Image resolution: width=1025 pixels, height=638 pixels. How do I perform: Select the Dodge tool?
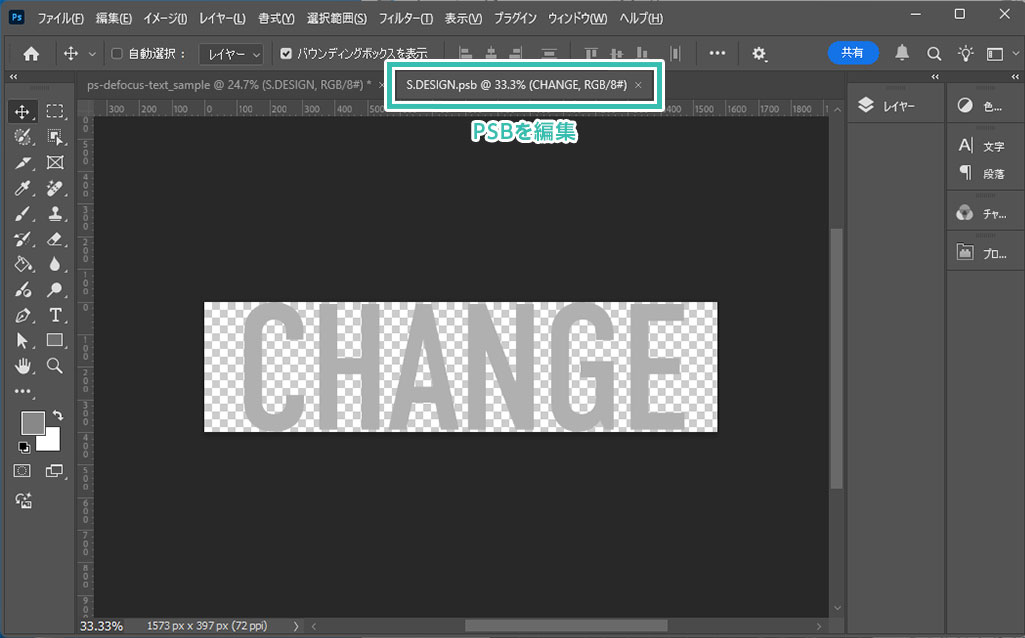coord(55,290)
